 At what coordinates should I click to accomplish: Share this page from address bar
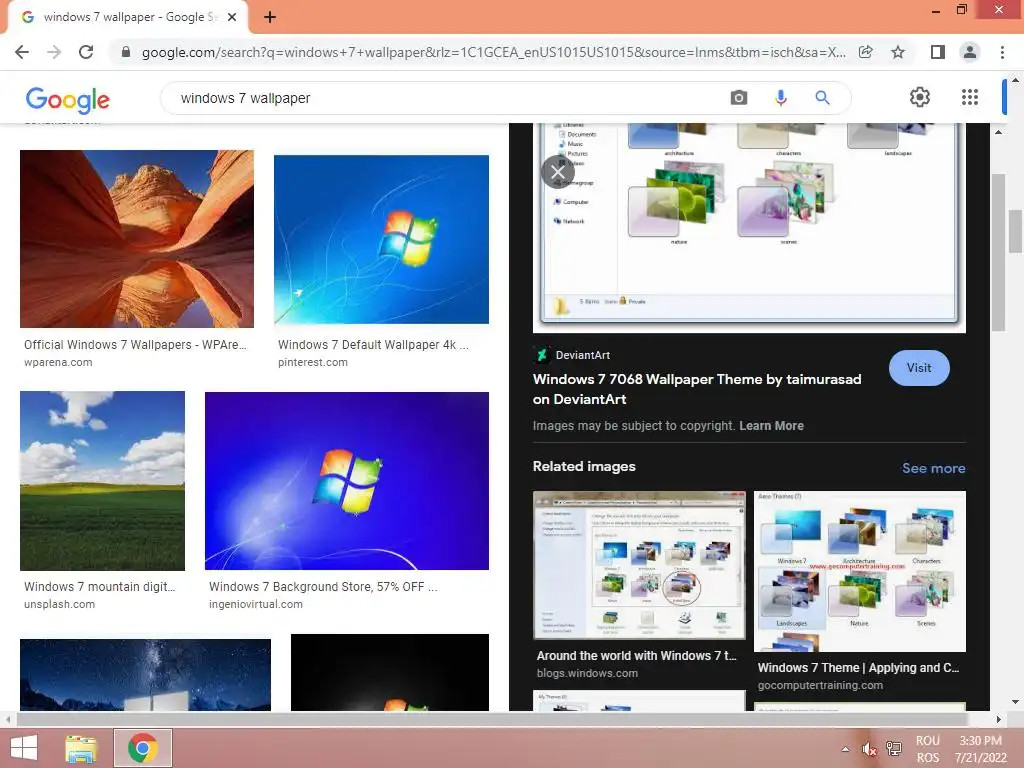[x=865, y=52]
